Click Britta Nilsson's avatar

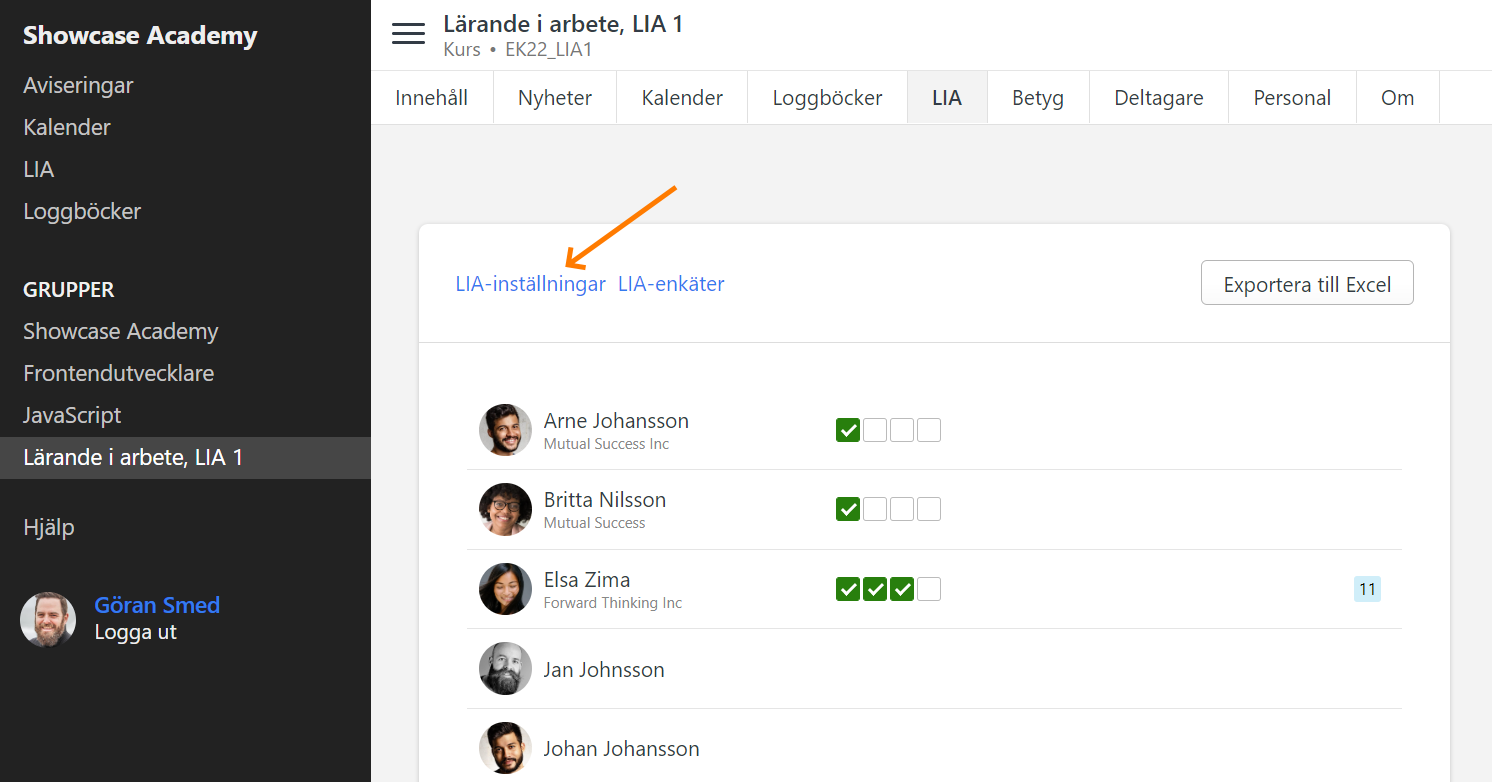pyautogui.click(x=505, y=509)
